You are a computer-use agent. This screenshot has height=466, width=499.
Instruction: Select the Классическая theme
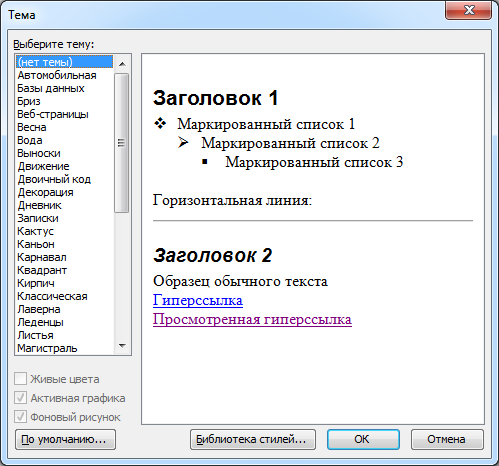click(x=65, y=296)
